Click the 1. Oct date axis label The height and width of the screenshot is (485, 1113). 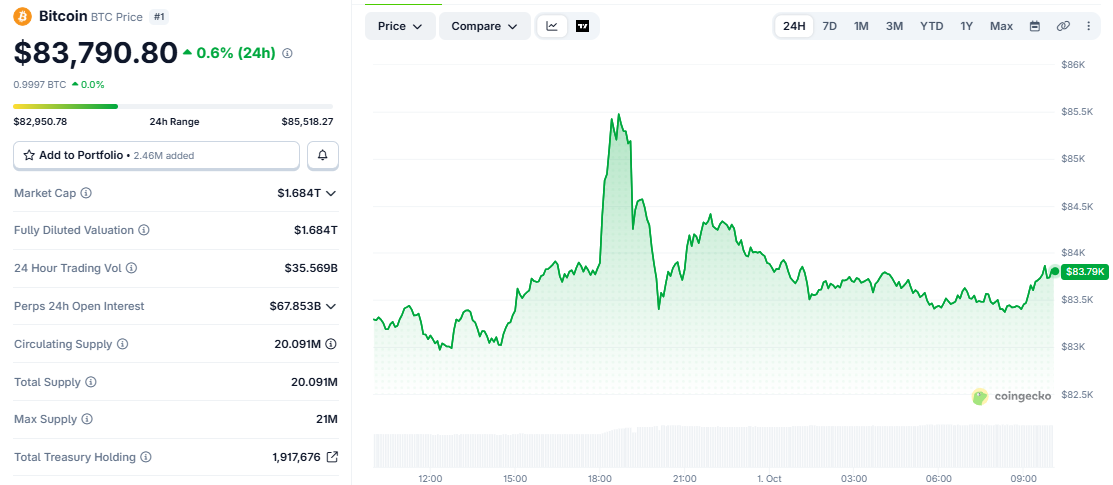click(769, 479)
